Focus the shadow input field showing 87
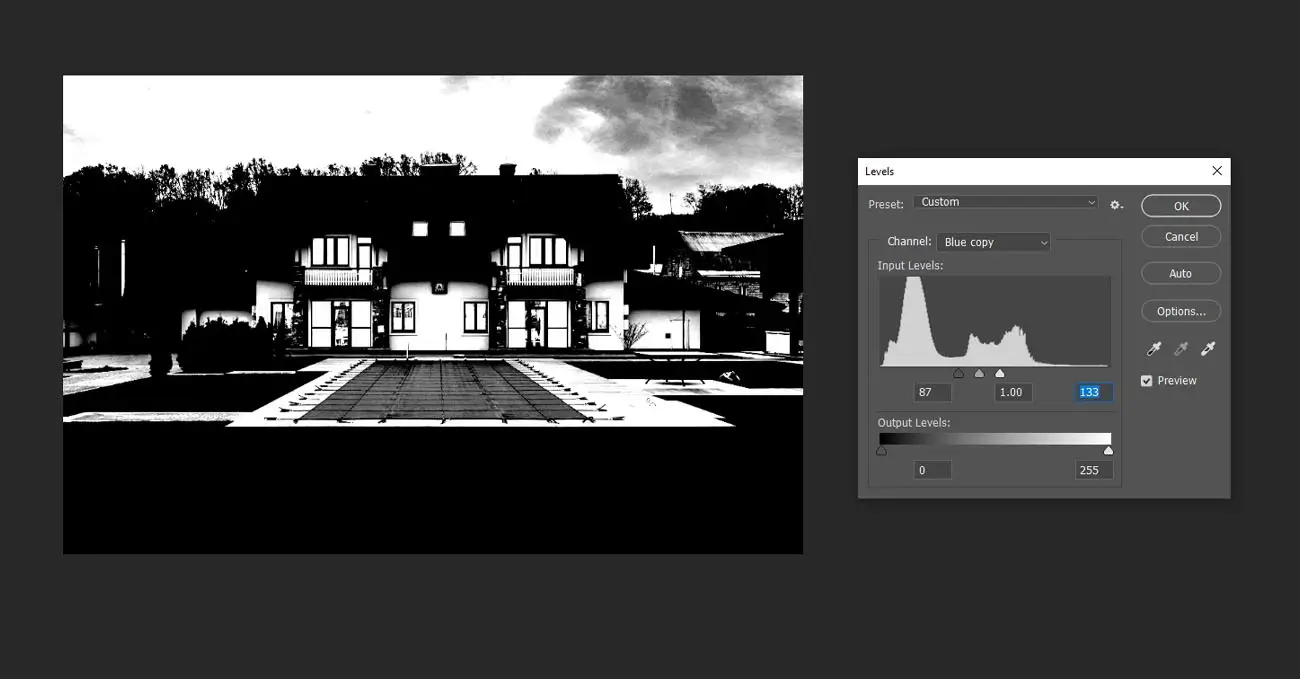Screen dimensions: 1300x679 [x=932, y=392]
